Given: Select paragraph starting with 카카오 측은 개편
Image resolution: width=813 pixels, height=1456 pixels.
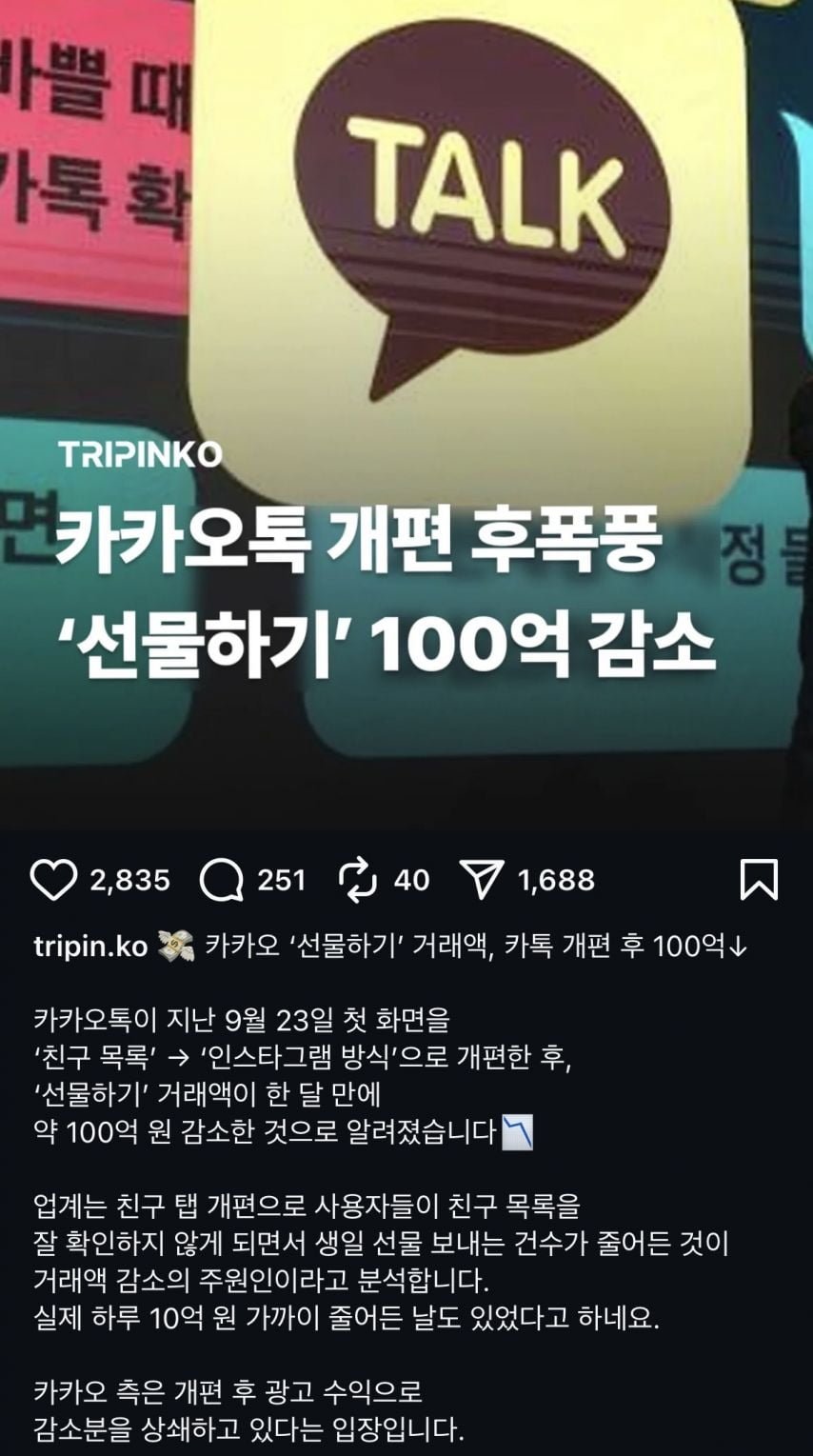Looking at the screenshot, I should click(248, 1410).
